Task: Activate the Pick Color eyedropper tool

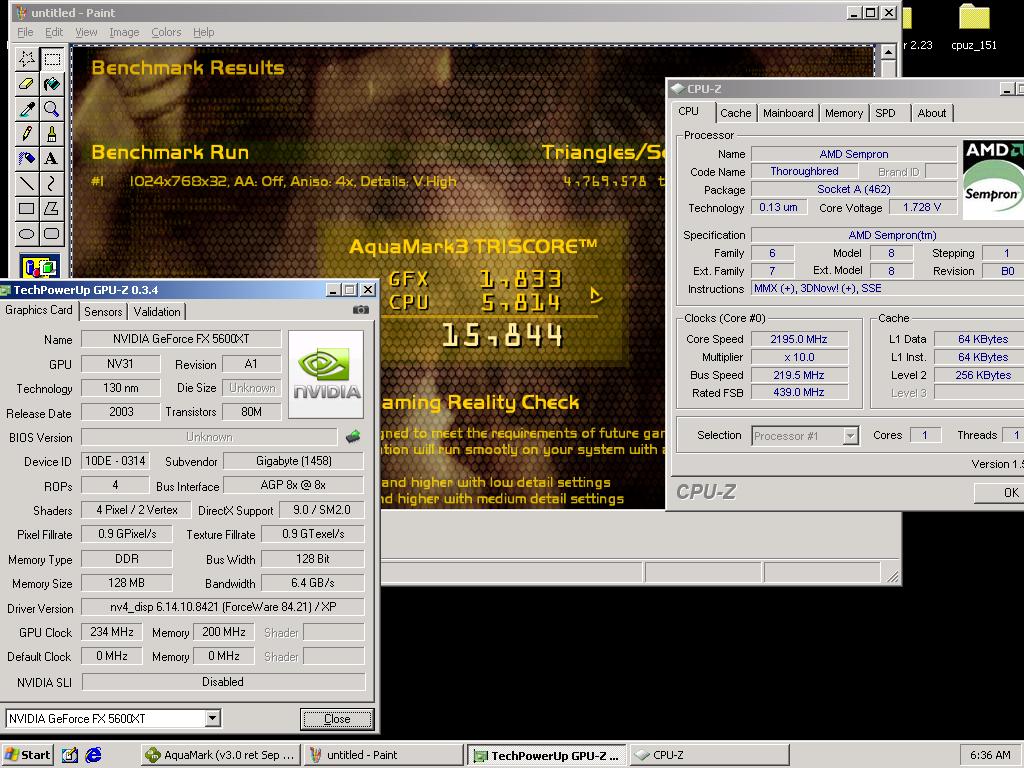Action: pos(27,109)
